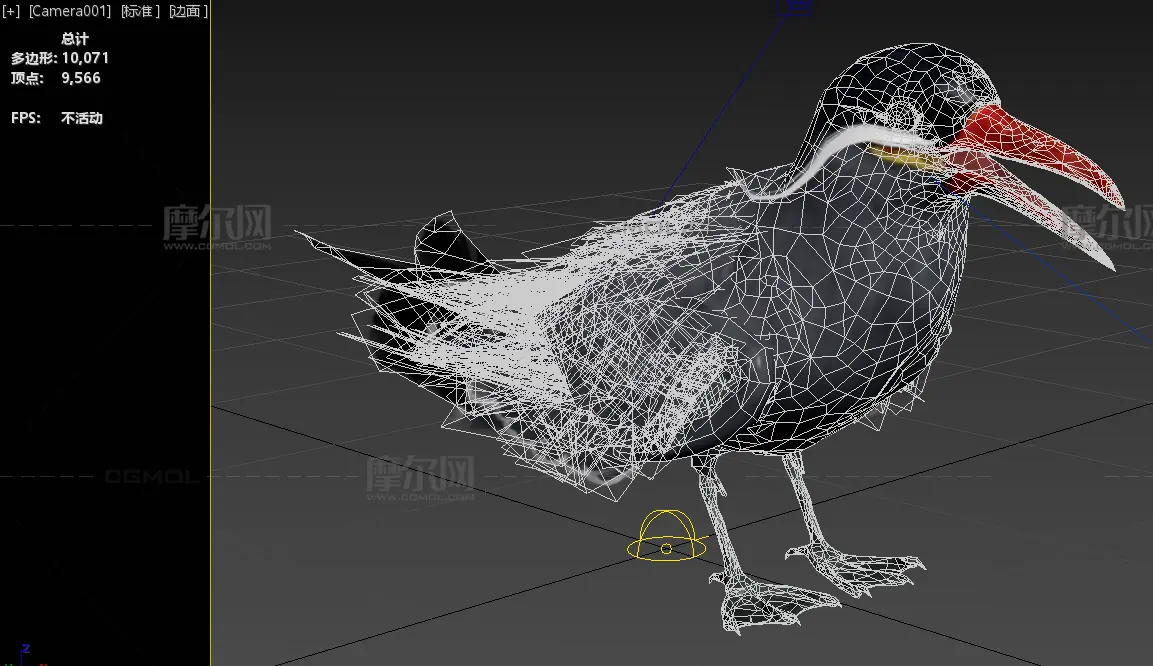Screen dimensions: 1153x666
Task: Click the 多边形 polygon count 10,071
Action: 85,59
